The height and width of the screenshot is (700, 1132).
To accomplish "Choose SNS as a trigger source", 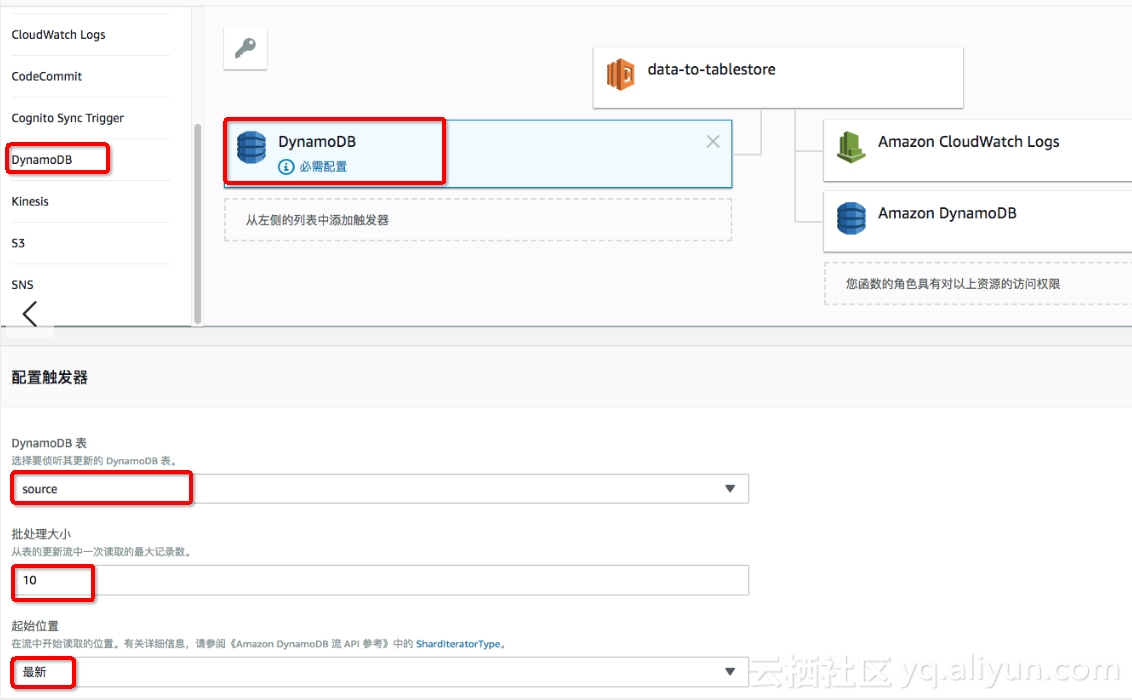I will point(22,284).
